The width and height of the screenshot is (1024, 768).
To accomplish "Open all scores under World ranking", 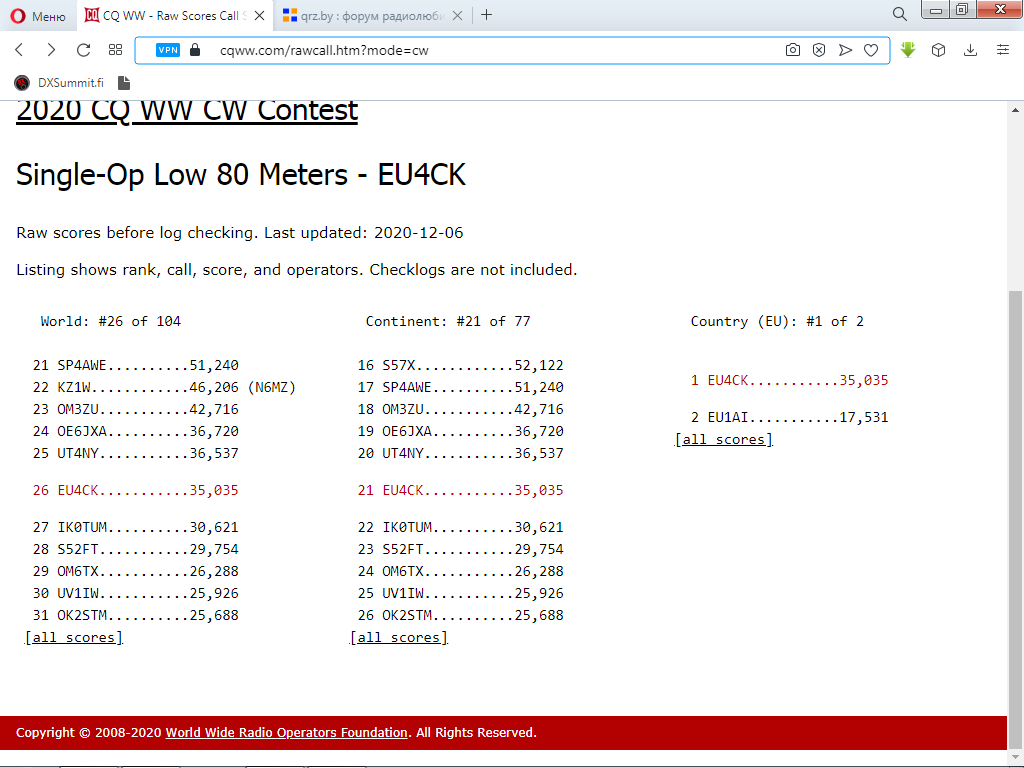I will pos(74,638).
